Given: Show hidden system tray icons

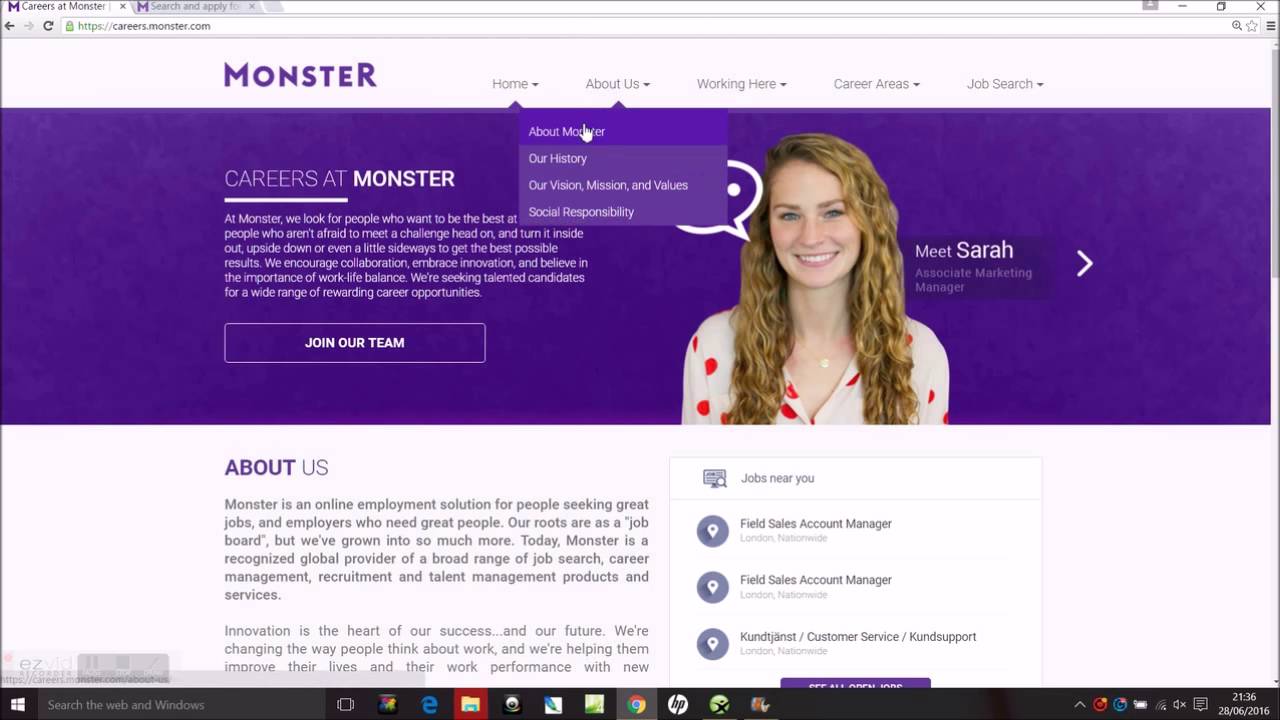Looking at the screenshot, I should [x=1081, y=705].
